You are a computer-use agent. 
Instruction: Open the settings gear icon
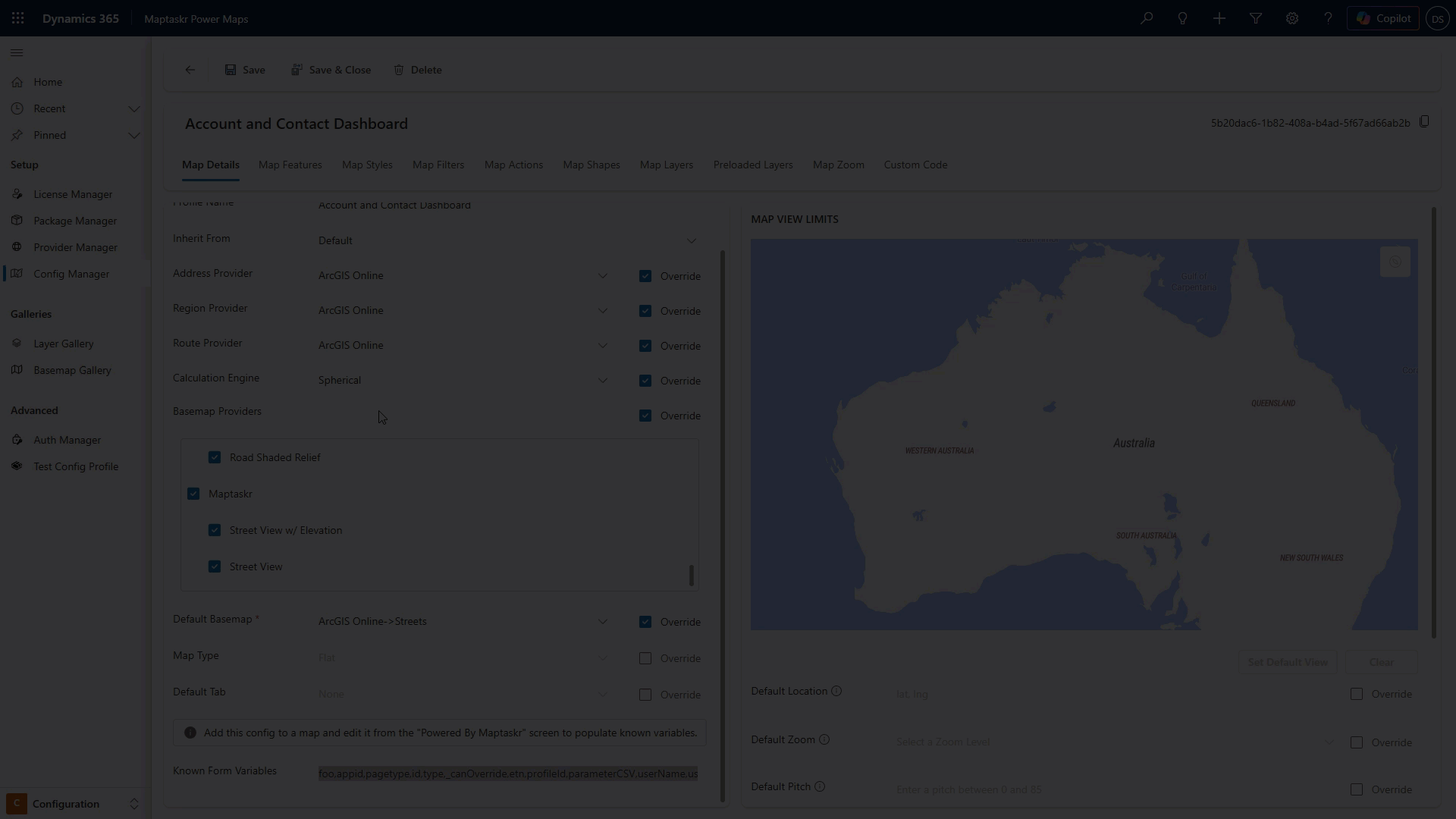click(x=1292, y=18)
